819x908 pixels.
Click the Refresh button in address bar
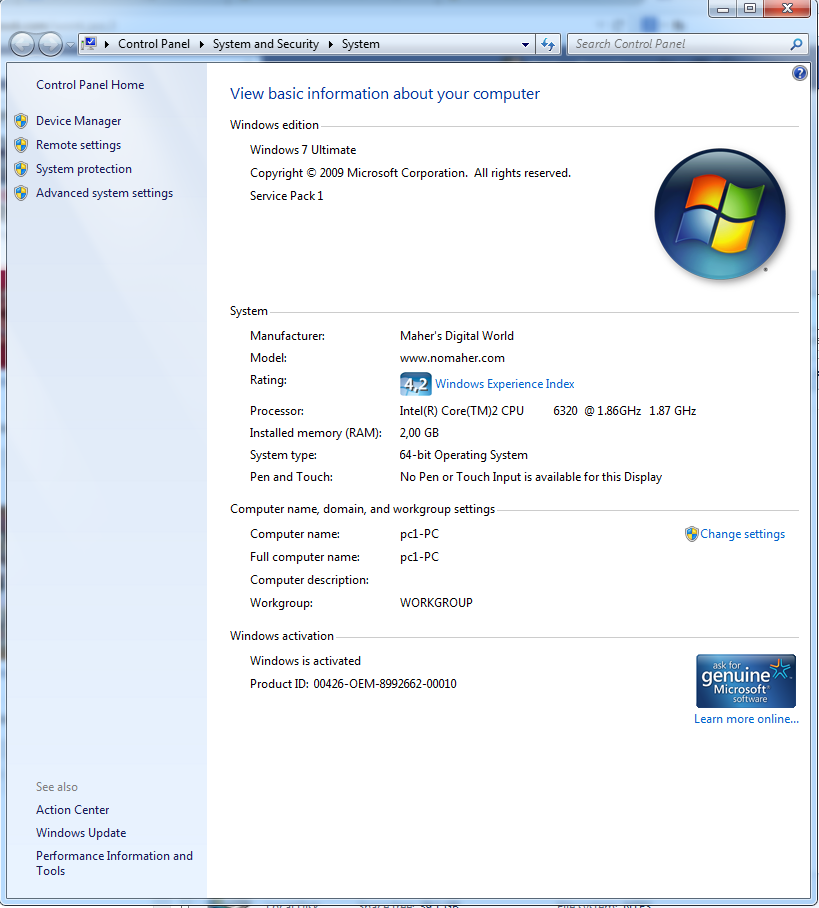(547, 44)
